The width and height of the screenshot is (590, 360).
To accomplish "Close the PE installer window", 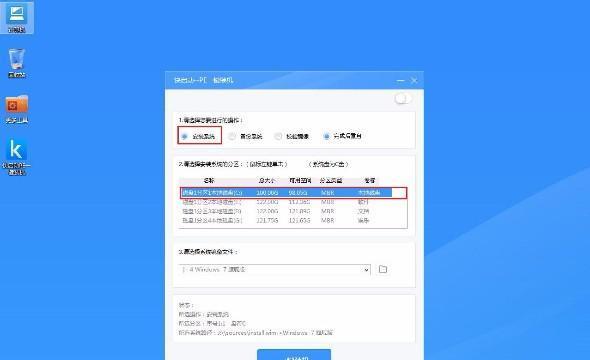I will [x=414, y=81].
